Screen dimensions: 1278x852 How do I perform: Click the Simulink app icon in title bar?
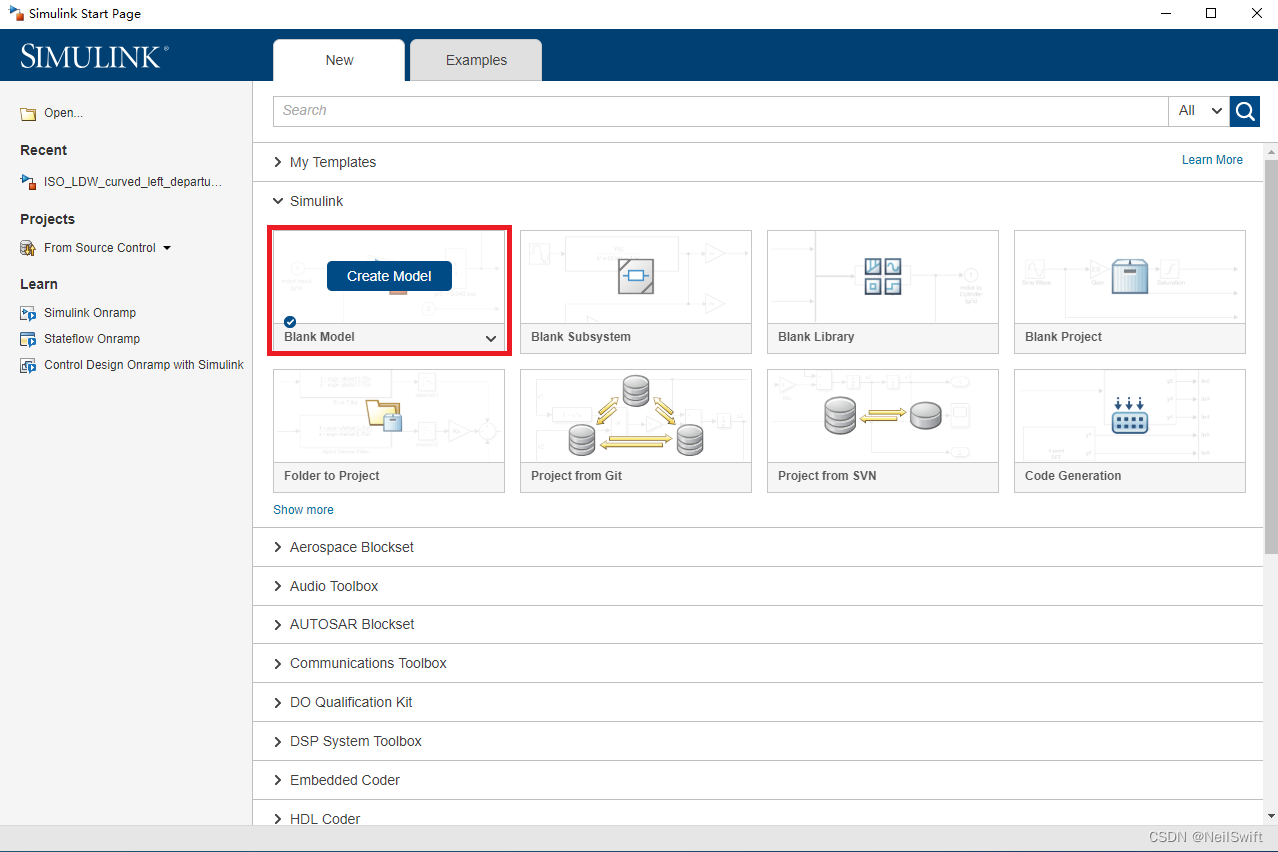[x=16, y=14]
